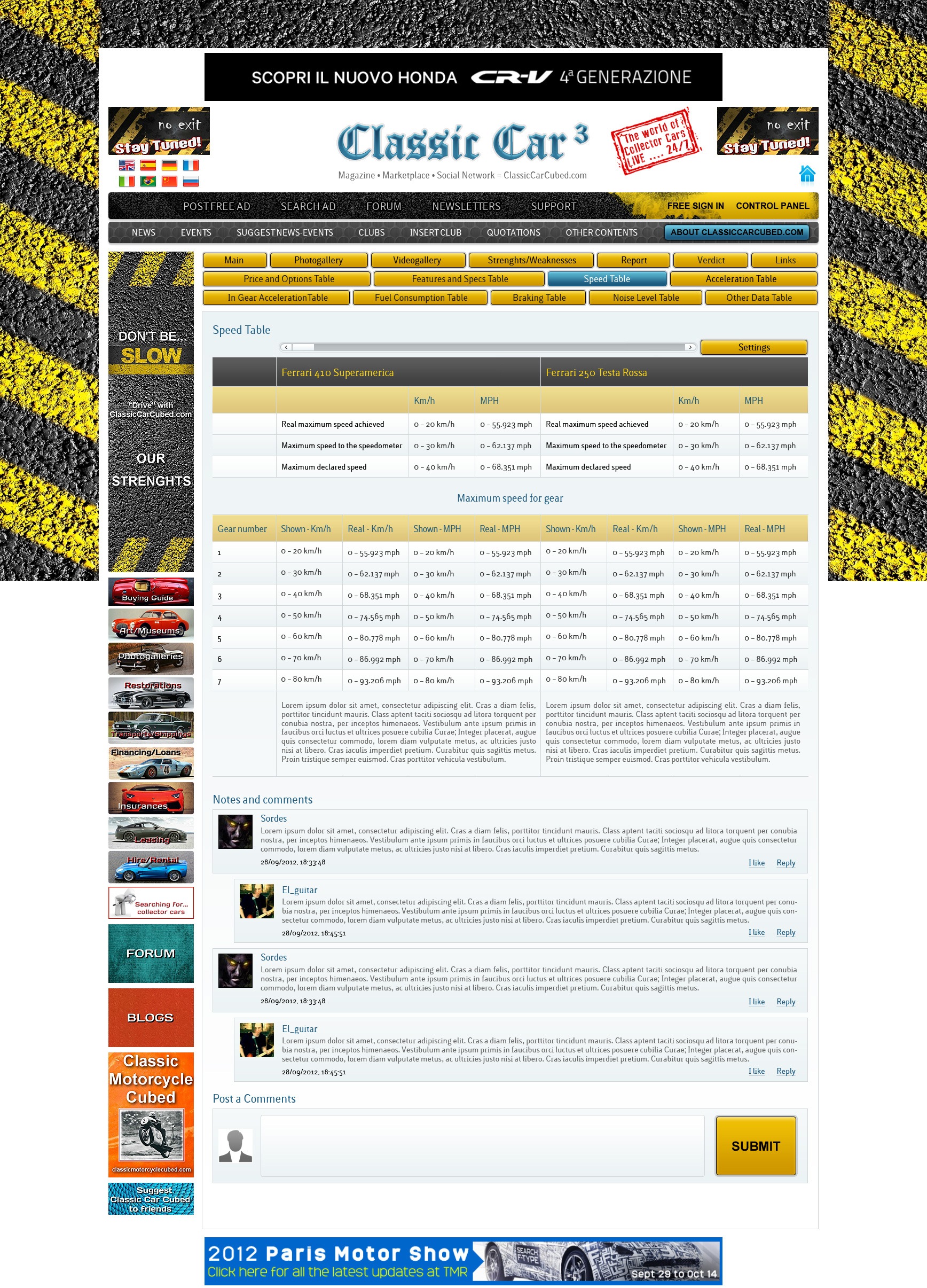Open the Main tab
Viewport: 927px width, 1288px height.
tap(234, 260)
